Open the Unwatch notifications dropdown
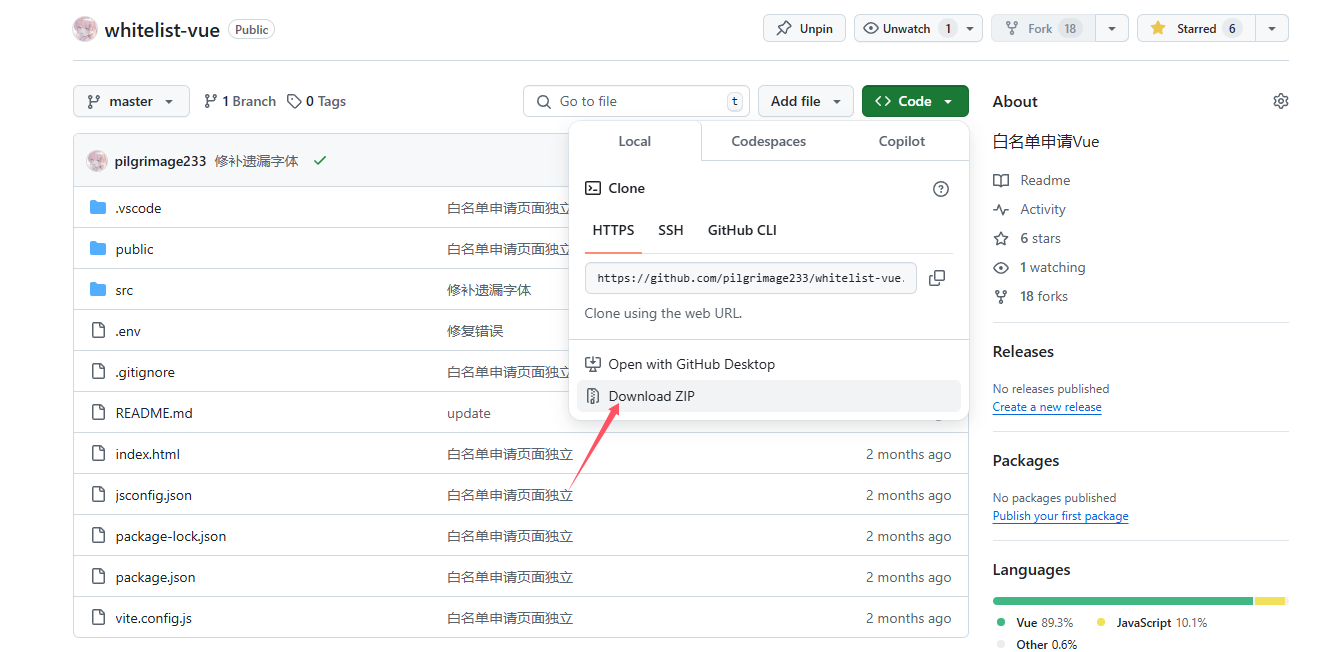1322x652 pixels. tap(919, 28)
